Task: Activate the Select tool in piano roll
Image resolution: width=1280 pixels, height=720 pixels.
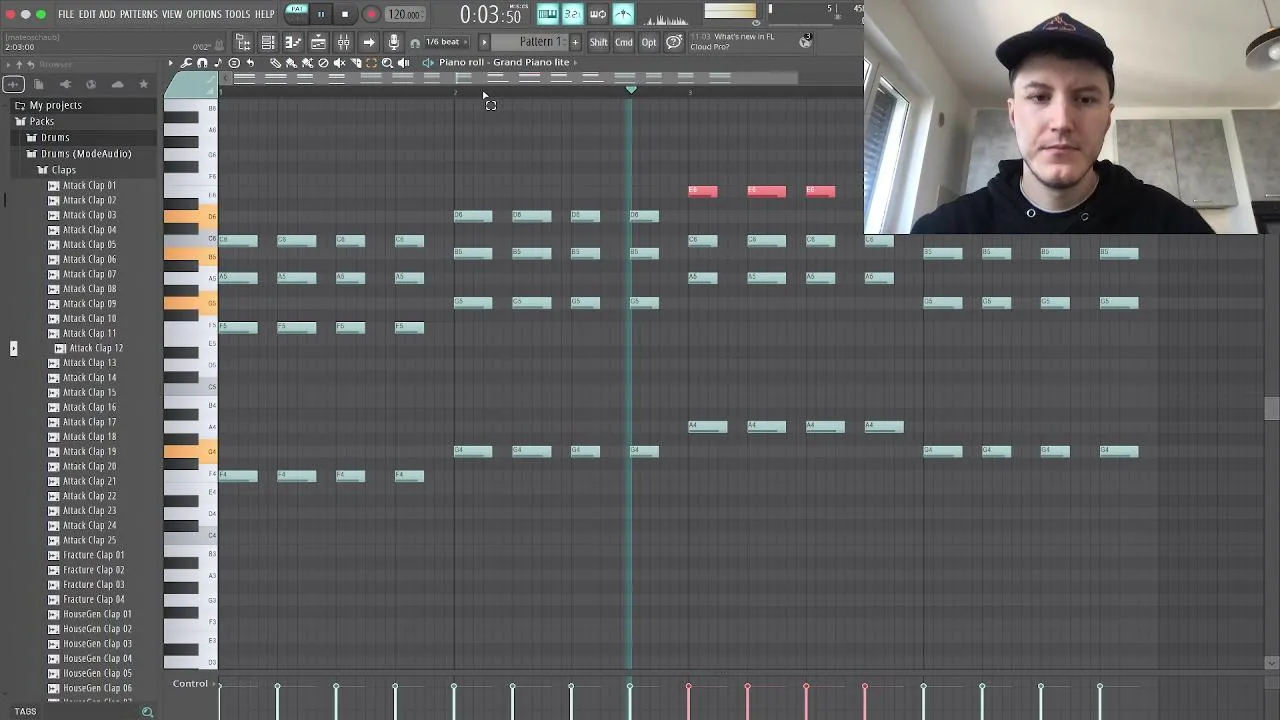Action: tap(371, 63)
